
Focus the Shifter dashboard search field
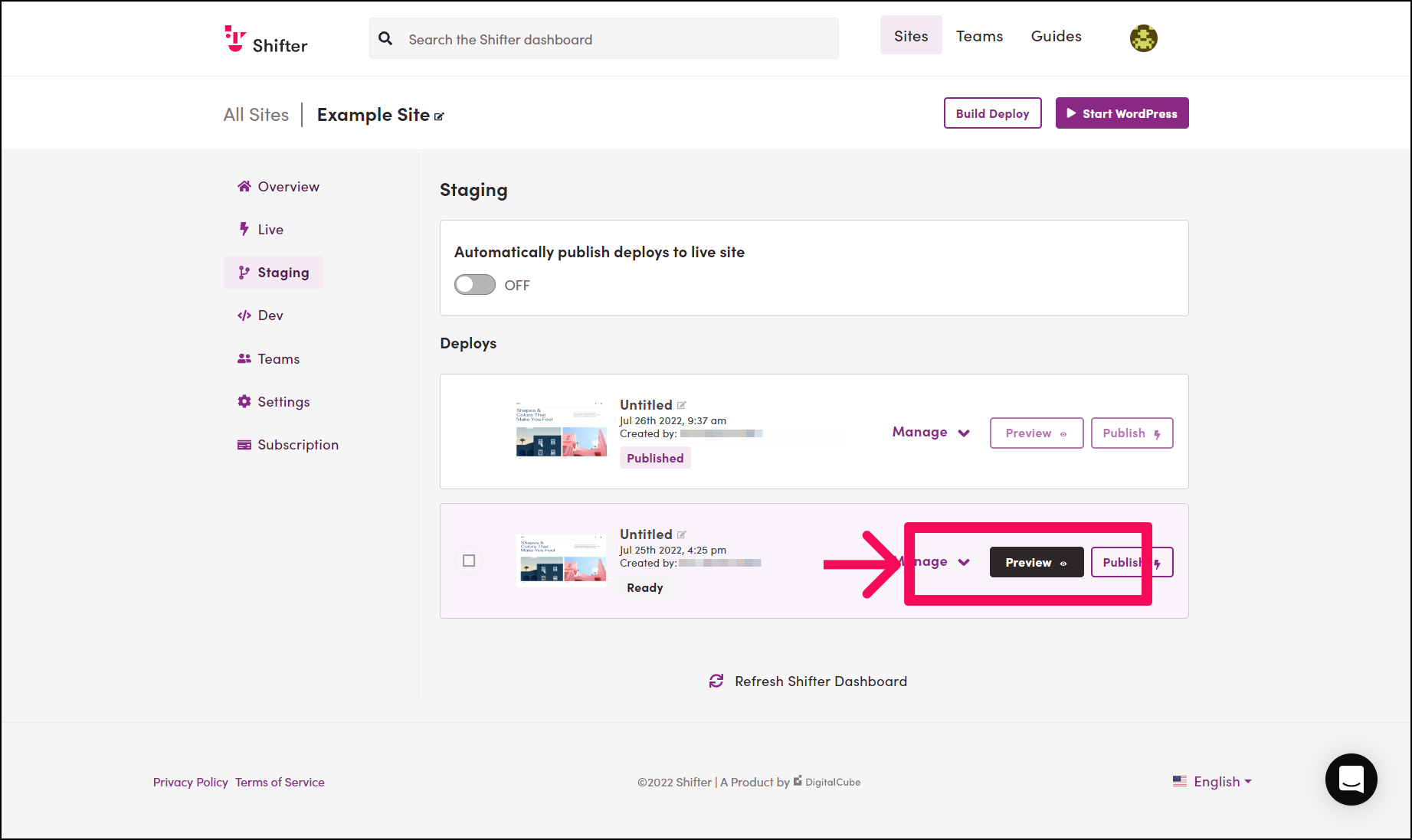click(604, 39)
